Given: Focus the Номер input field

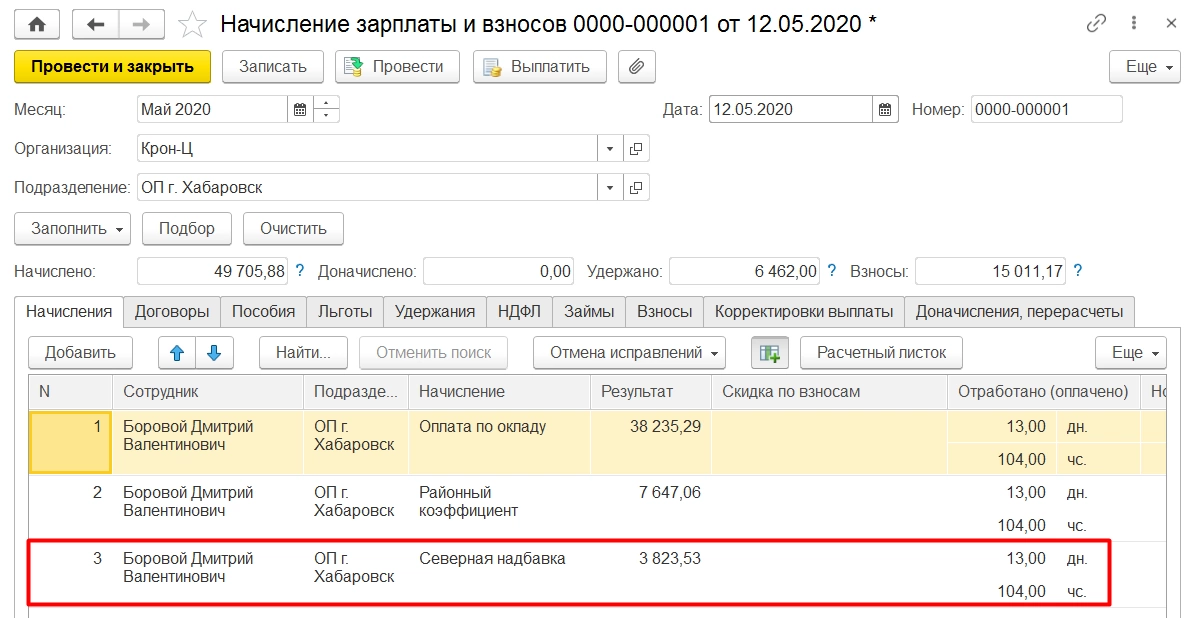Looking at the screenshot, I should 1047,109.
